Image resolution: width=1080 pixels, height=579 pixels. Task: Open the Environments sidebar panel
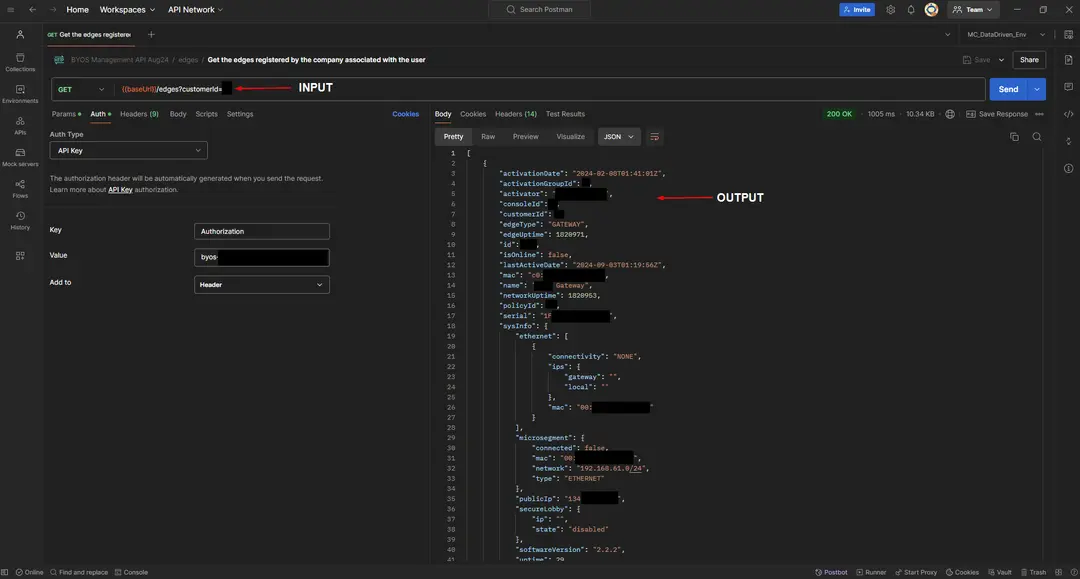pos(20,94)
